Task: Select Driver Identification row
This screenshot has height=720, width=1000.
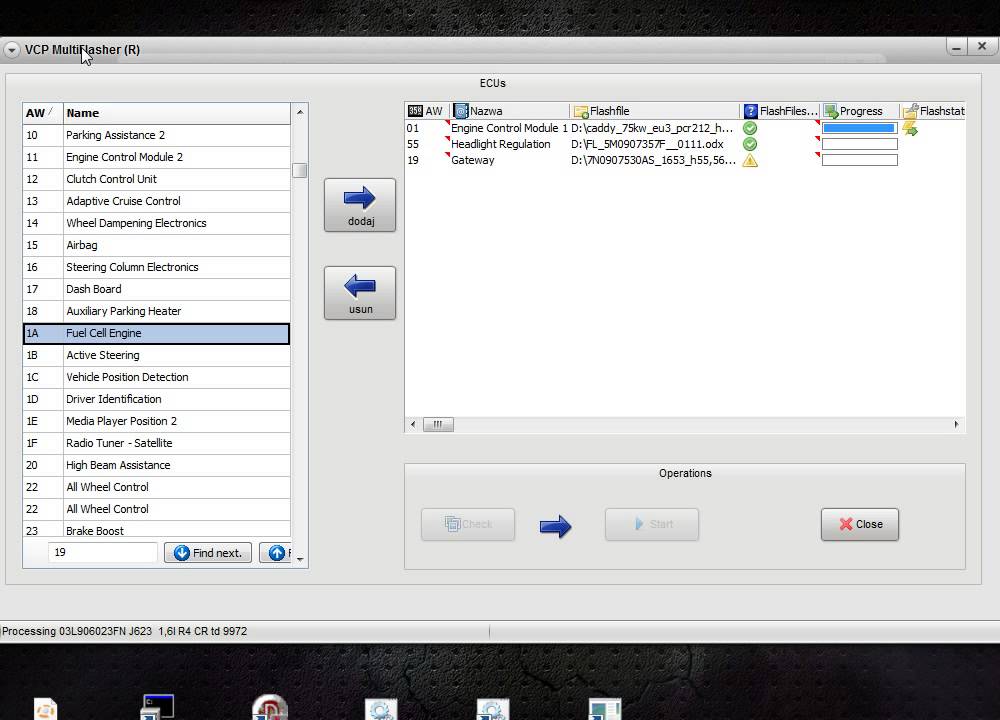Action: point(157,399)
